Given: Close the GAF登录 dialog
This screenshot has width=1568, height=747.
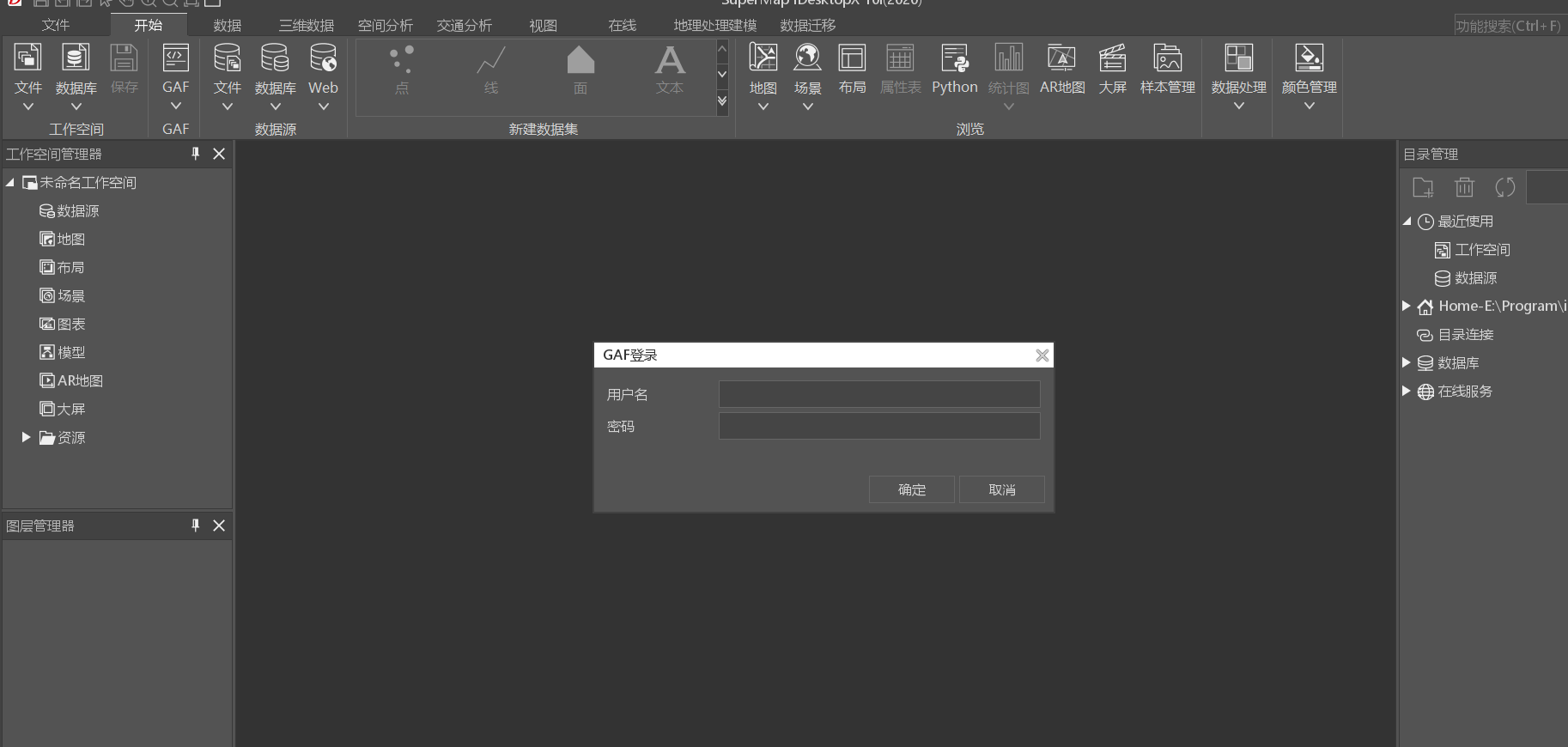Looking at the screenshot, I should [x=1042, y=355].
